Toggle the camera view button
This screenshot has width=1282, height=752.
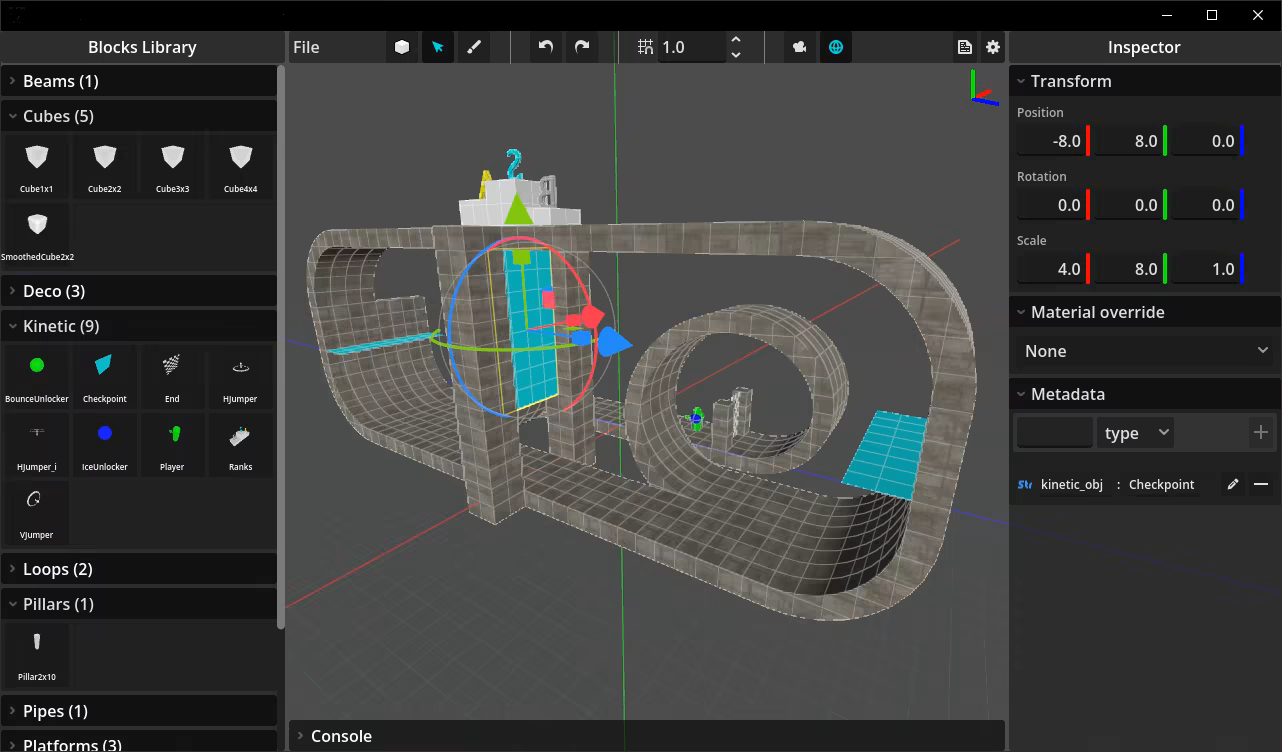799,47
